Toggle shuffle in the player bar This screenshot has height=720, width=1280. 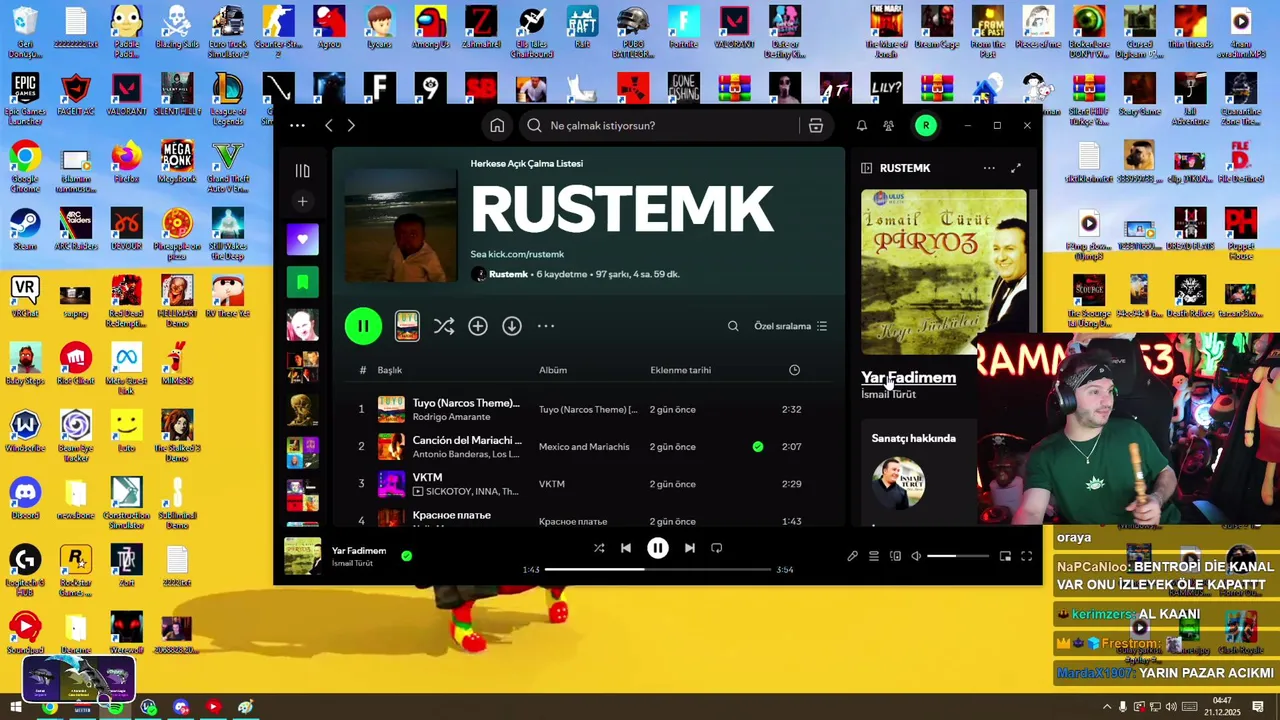click(599, 548)
